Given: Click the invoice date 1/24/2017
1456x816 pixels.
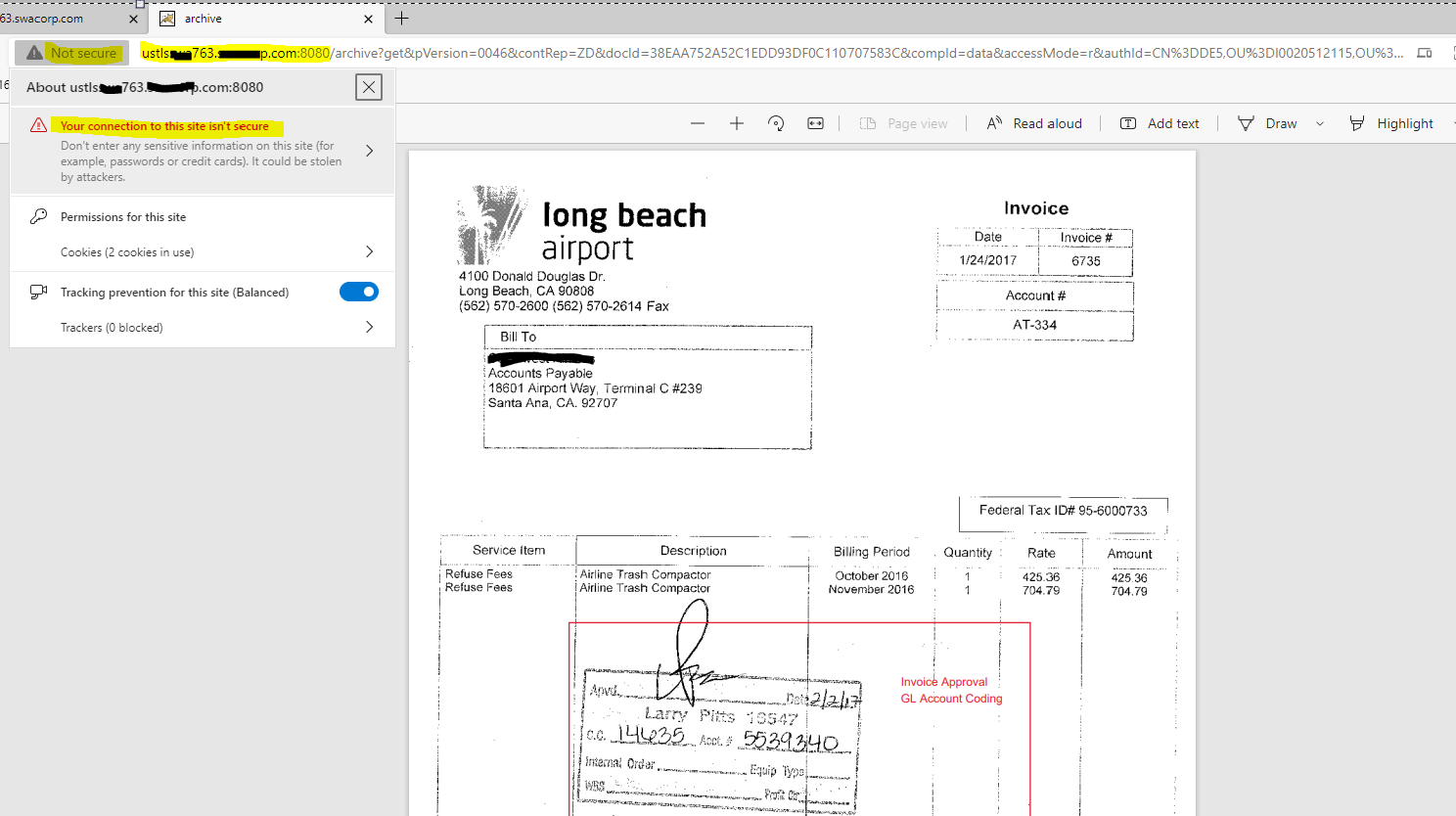Looking at the screenshot, I should [988, 260].
